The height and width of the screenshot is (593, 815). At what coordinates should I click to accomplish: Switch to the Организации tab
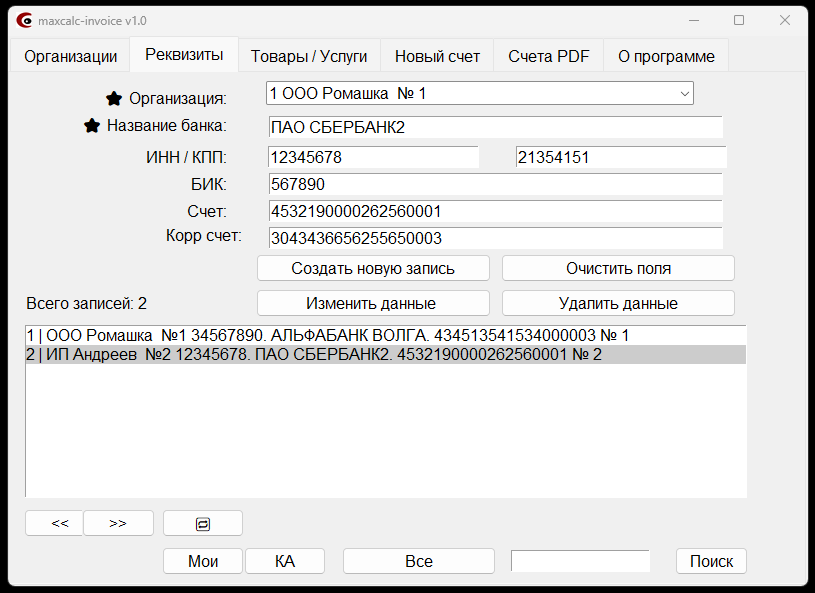point(71,56)
